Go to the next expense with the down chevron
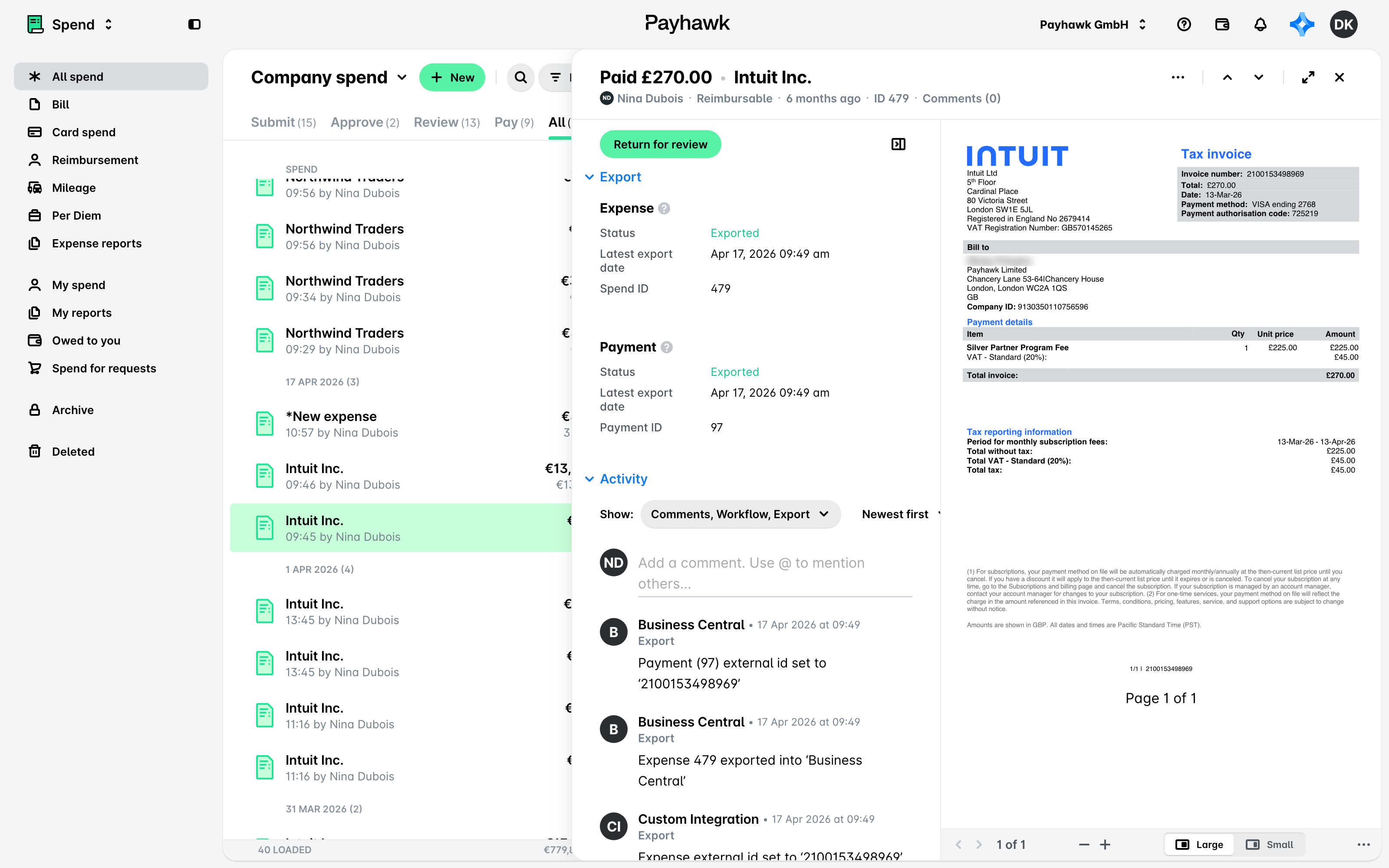This screenshot has width=1389, height=868. [x=1259, y=78]
